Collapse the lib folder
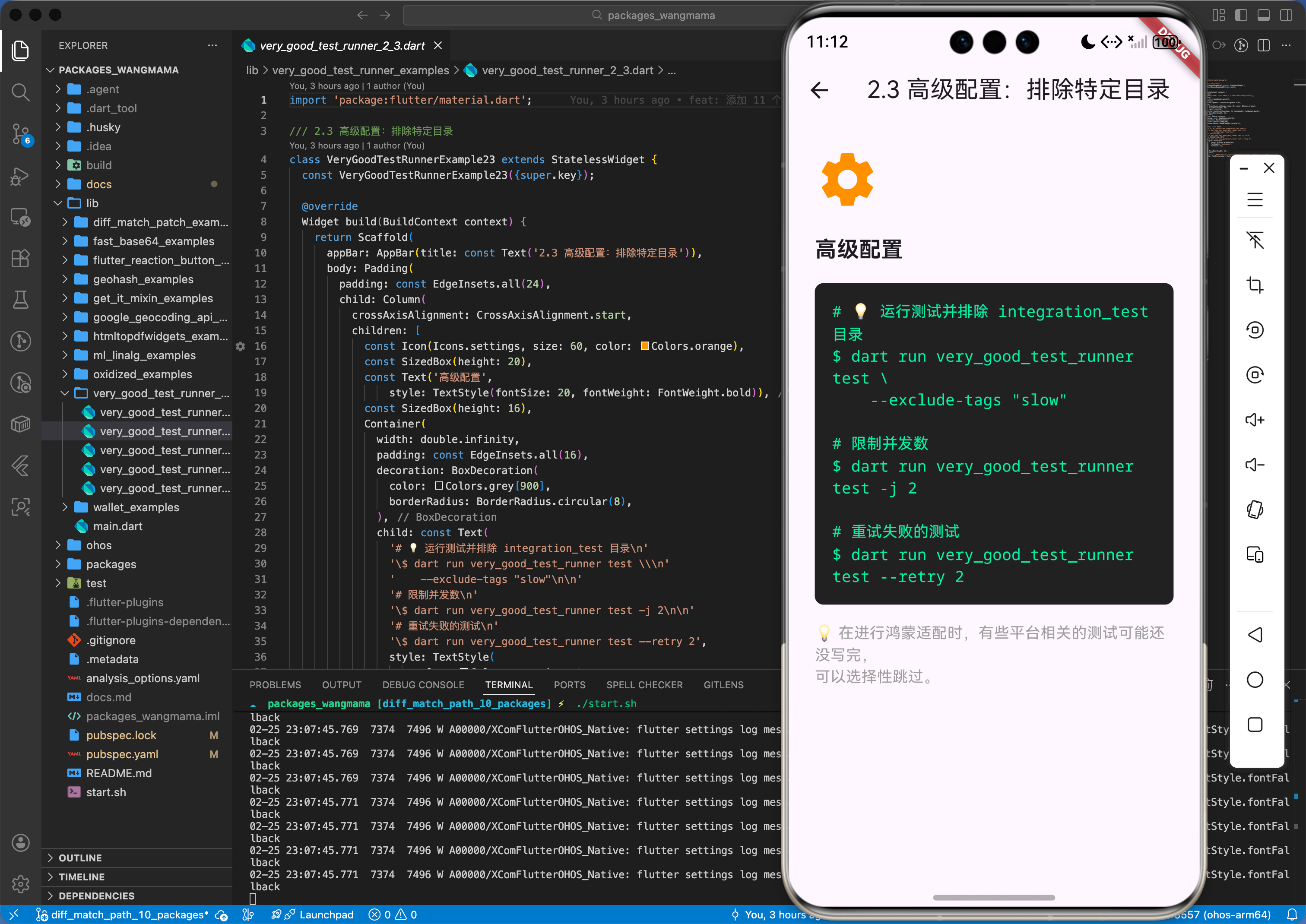This screenshot has width=1306, height=924. click(92, 203)
